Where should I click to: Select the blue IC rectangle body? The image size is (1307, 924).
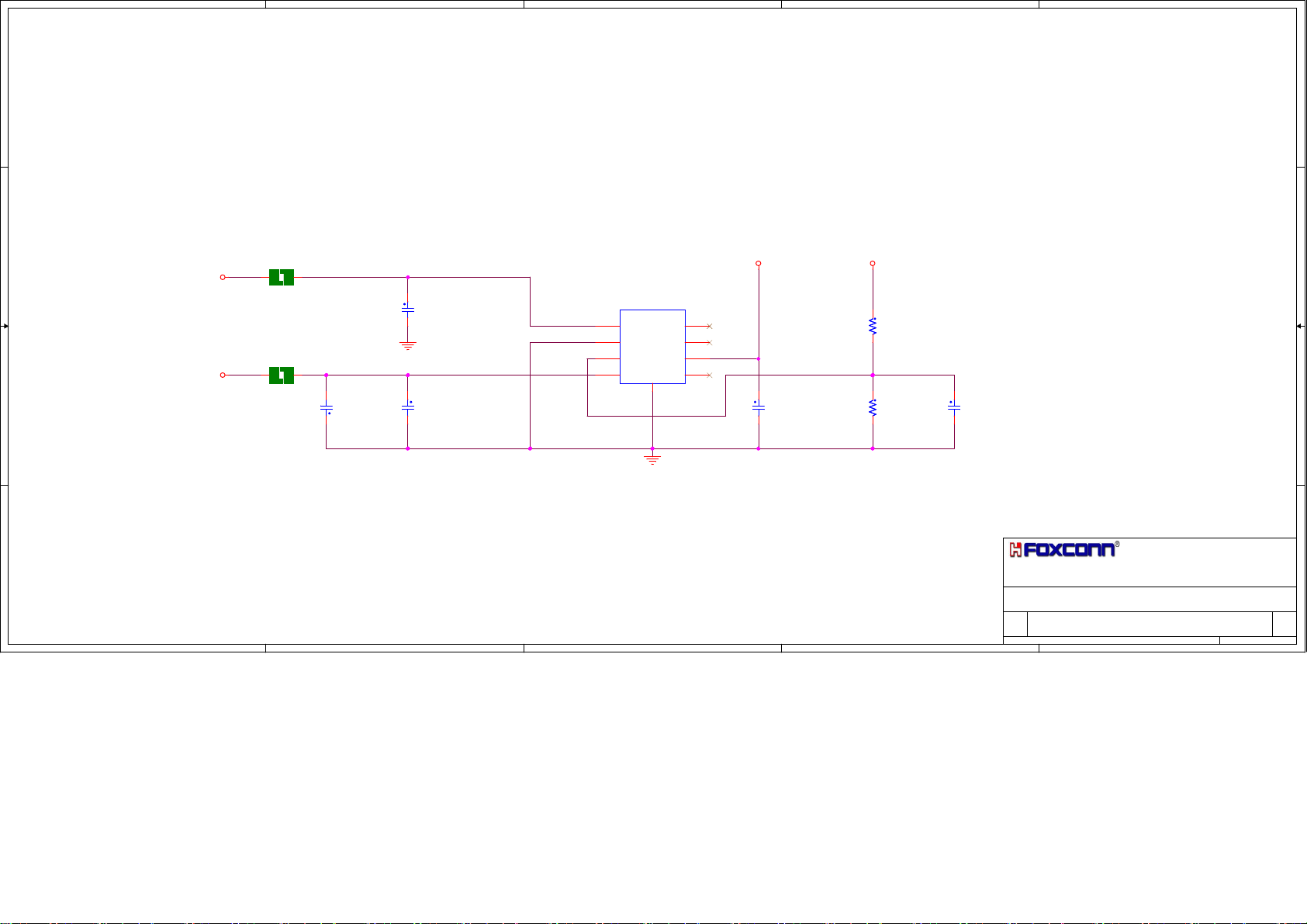(x=652, y=347)
